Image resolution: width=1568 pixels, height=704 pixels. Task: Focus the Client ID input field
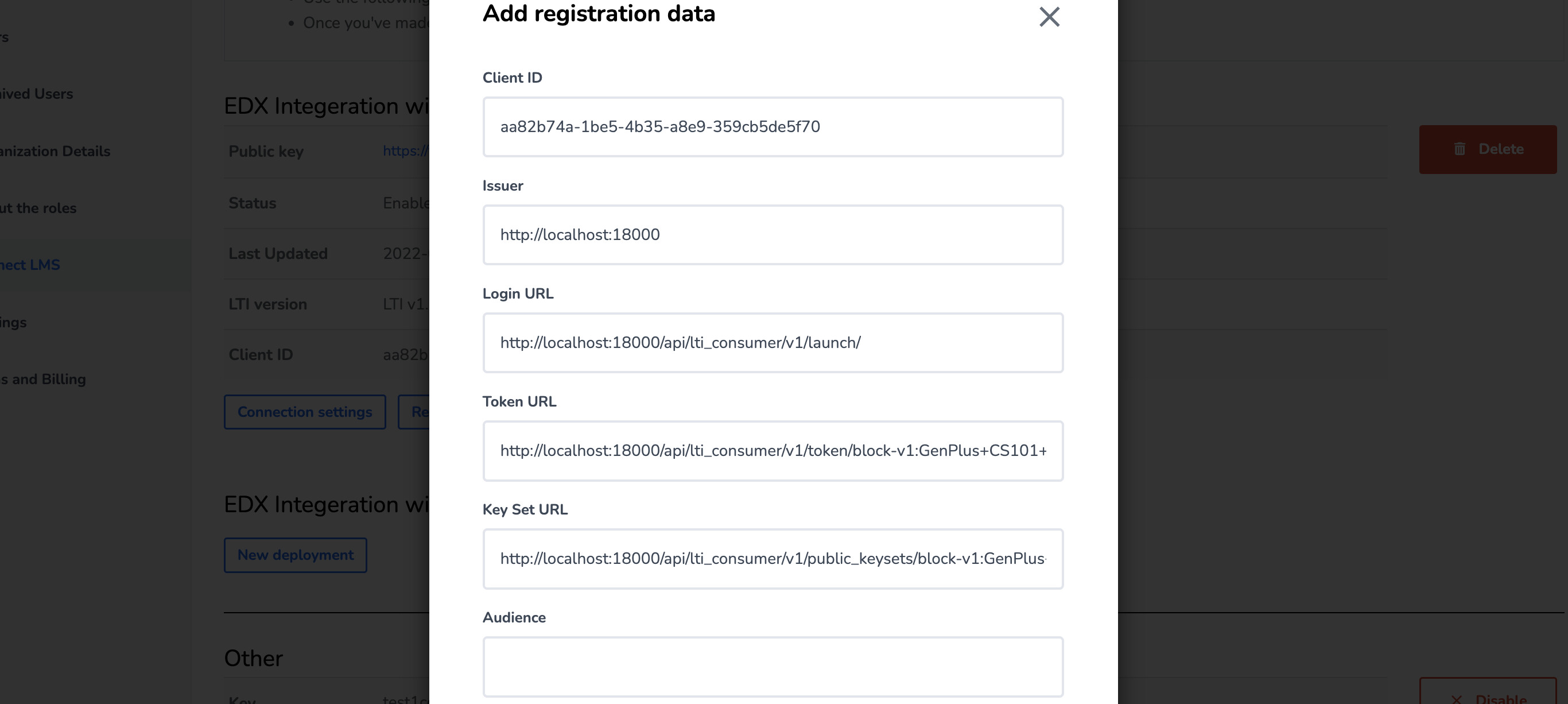[x=773, y=127]
